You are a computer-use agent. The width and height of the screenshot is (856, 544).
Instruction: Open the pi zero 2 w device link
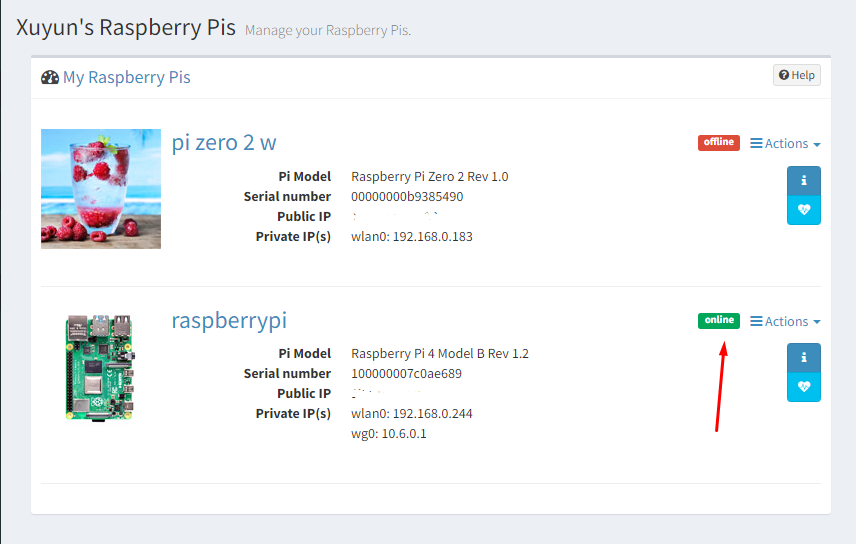pos(224,143)
